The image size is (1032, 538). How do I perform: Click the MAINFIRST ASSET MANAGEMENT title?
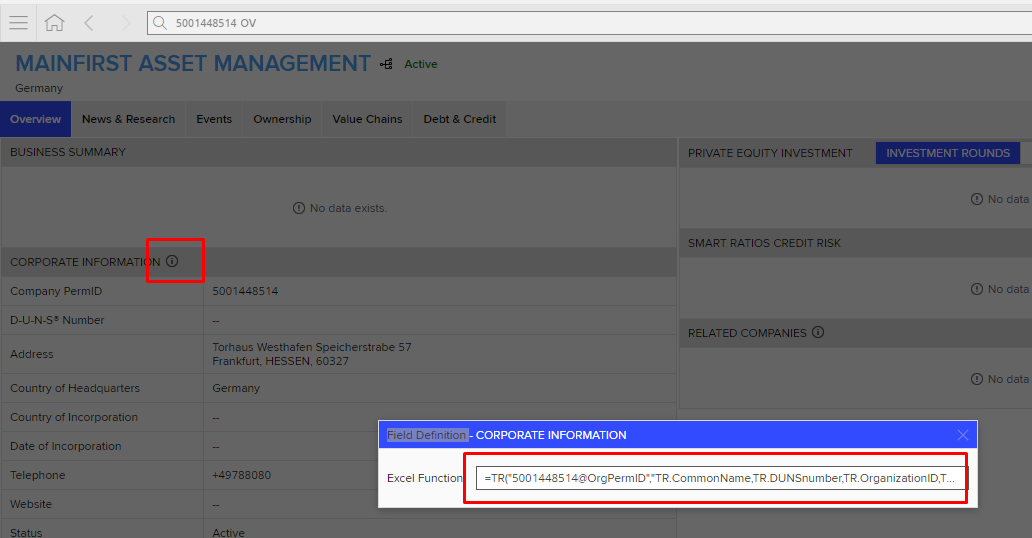[193, 64]
